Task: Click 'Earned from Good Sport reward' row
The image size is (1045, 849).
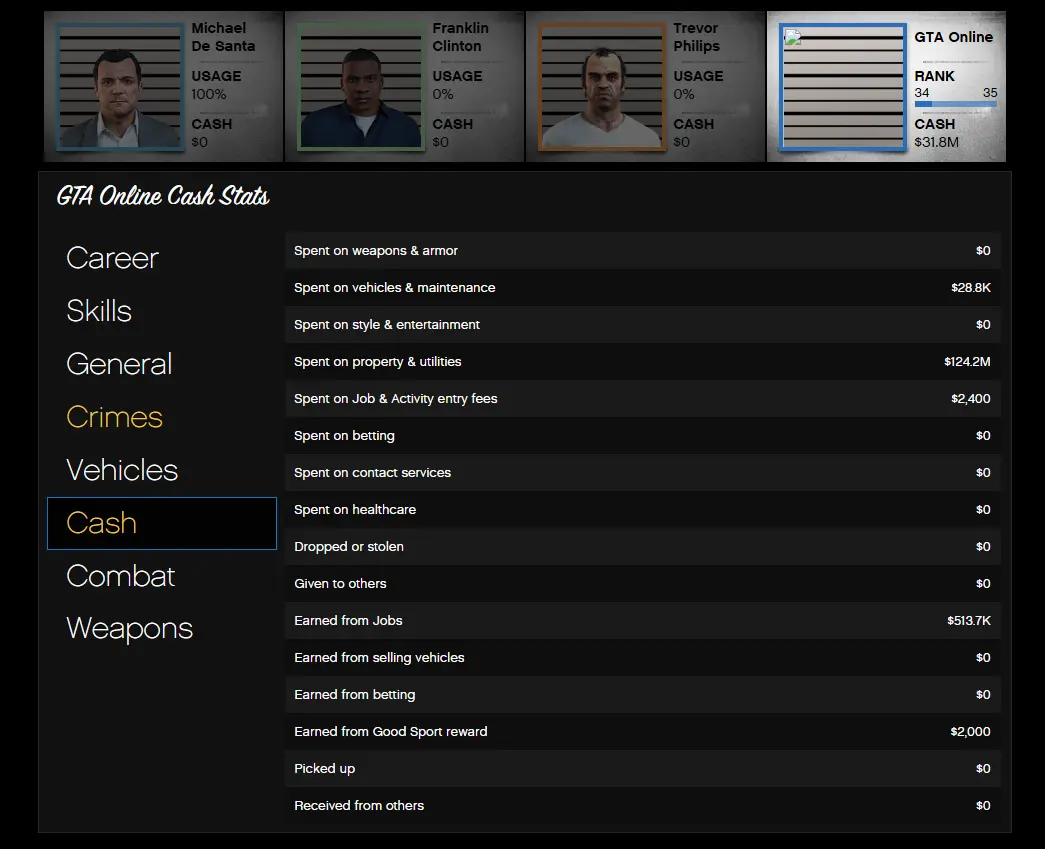Action: [642, 732]
